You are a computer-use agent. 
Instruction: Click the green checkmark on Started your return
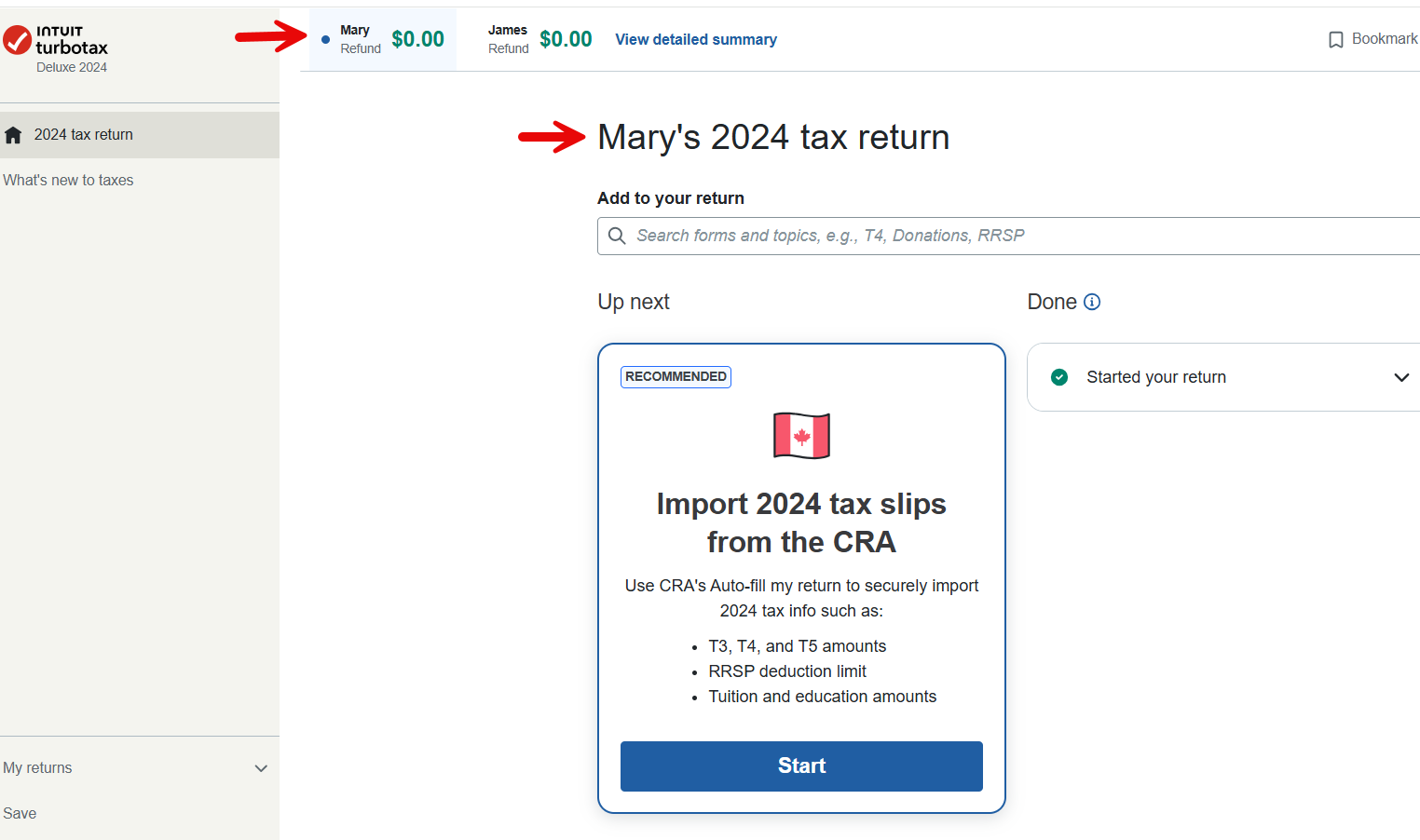(1059, 377)
